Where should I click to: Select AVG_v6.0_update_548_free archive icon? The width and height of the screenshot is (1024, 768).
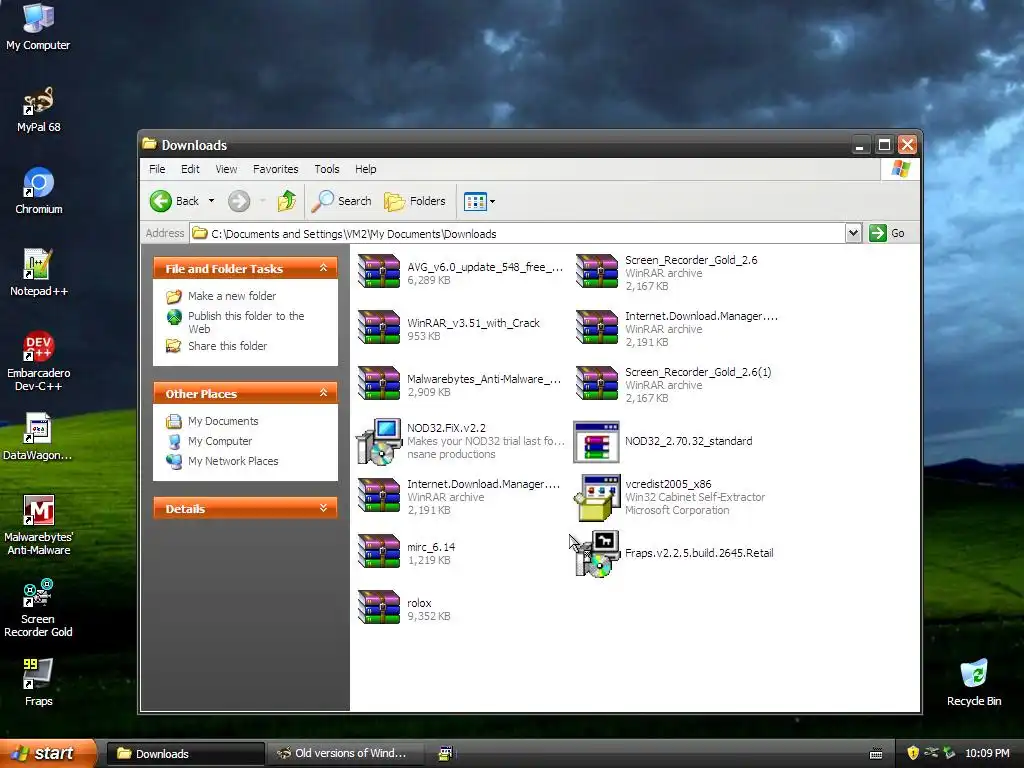click(379, 271)
